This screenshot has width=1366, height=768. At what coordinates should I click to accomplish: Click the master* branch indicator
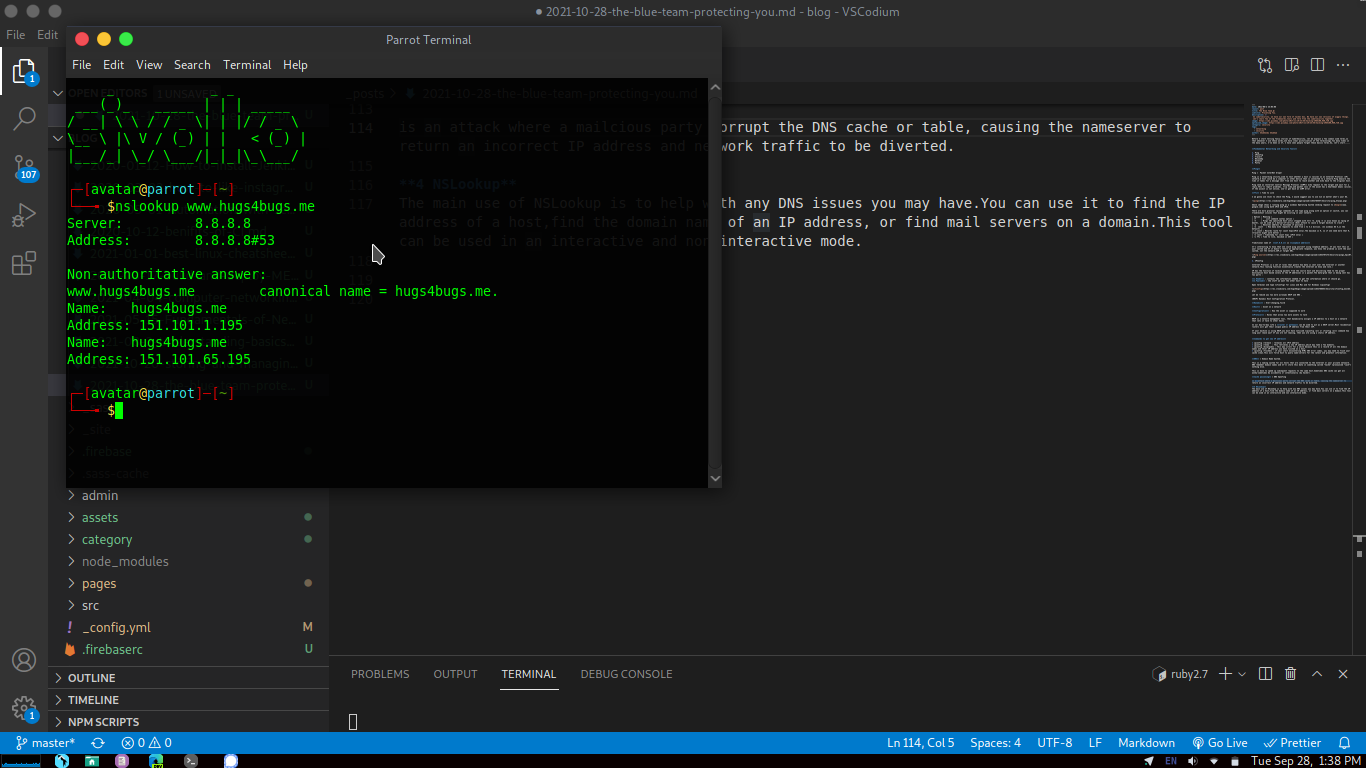pyautogui.click(x=45, y=743)
